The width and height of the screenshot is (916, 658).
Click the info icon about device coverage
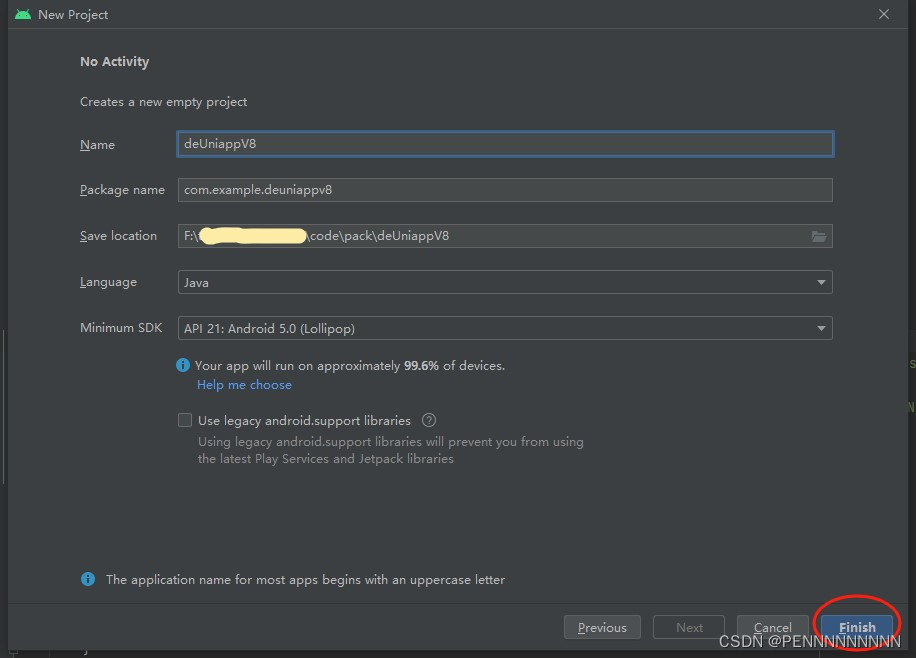(183, 365)
